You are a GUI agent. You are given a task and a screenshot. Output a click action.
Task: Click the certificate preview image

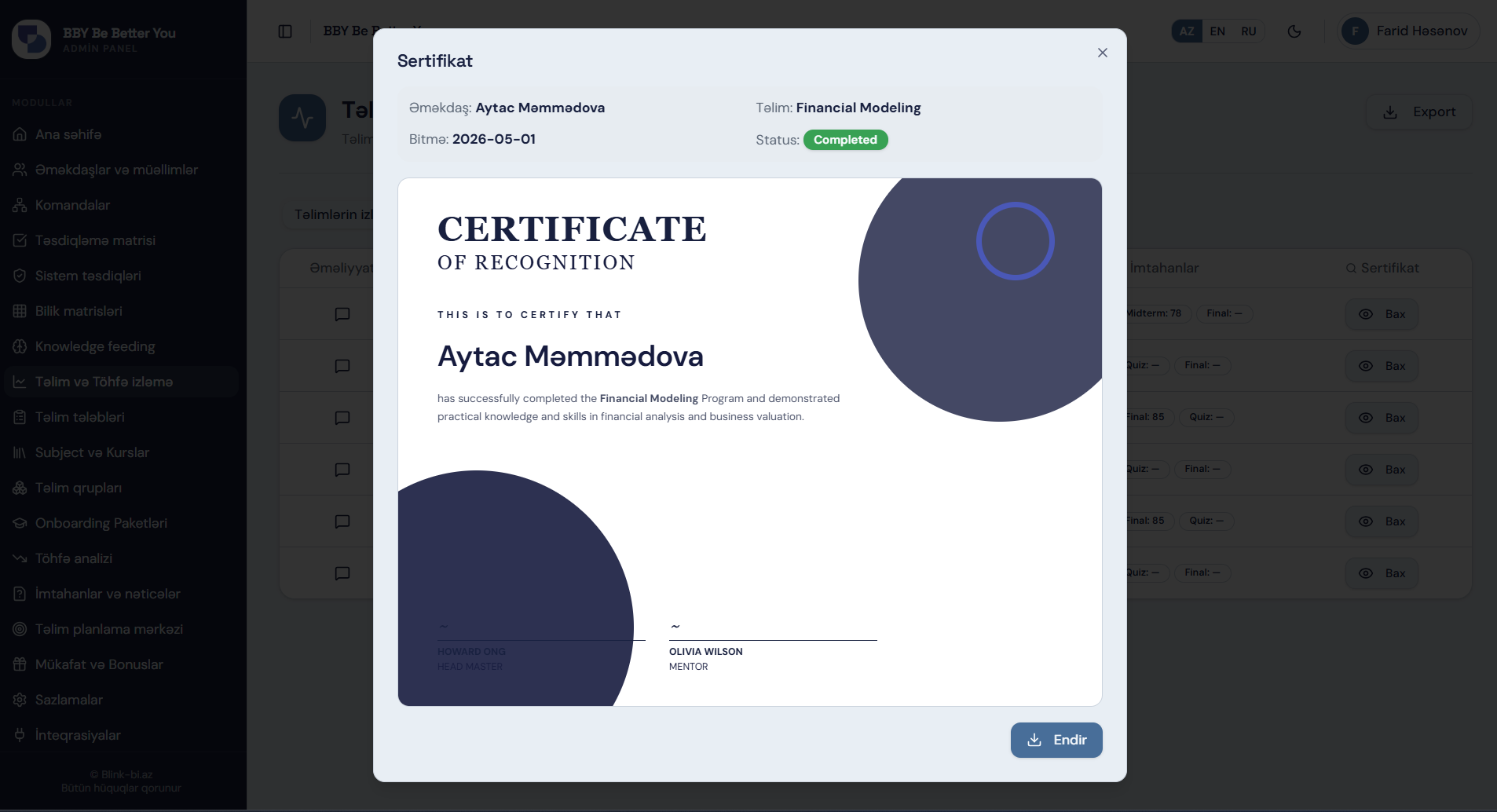tap(750, 442)
